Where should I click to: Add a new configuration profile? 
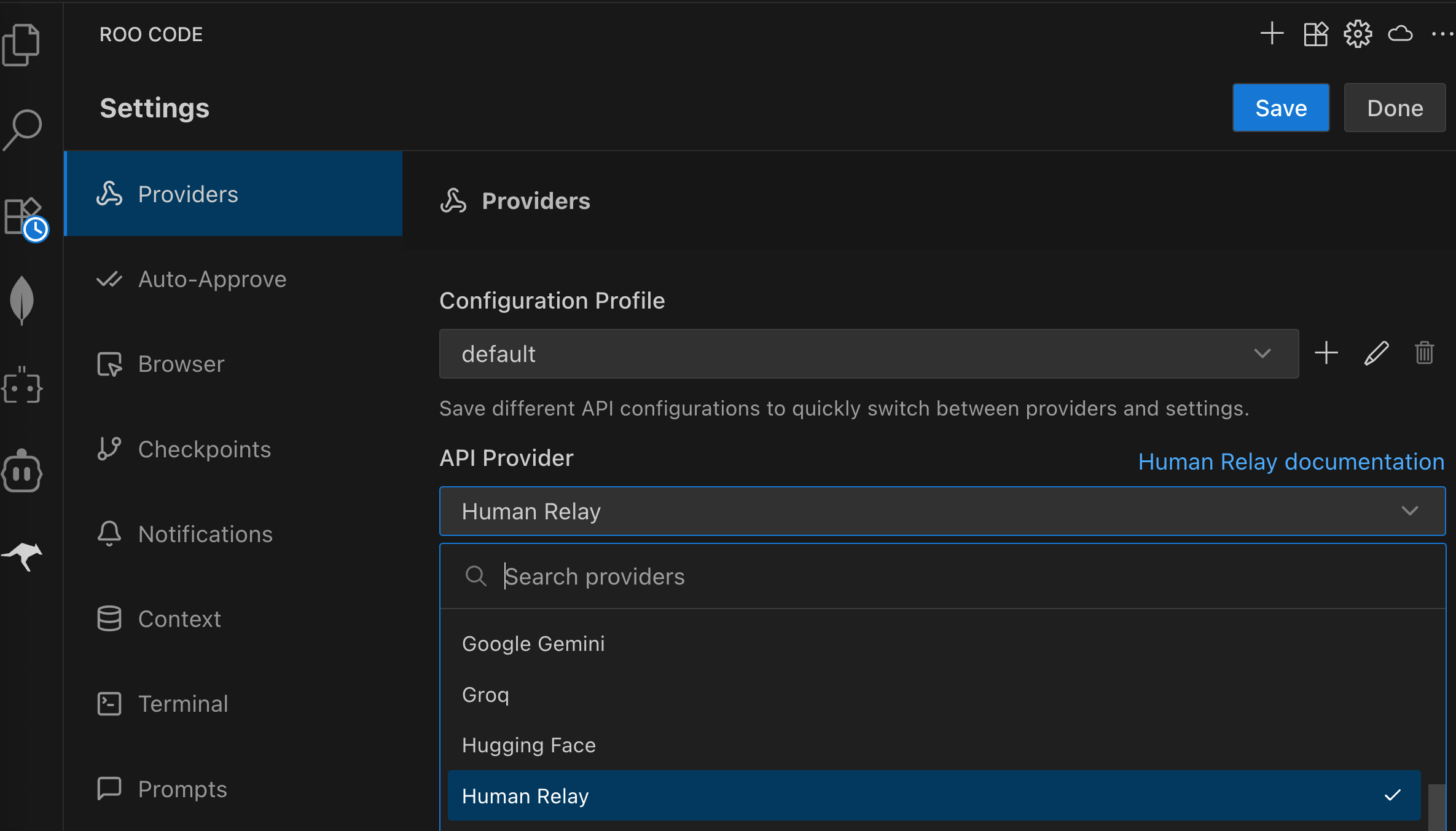coord(1326,353)
